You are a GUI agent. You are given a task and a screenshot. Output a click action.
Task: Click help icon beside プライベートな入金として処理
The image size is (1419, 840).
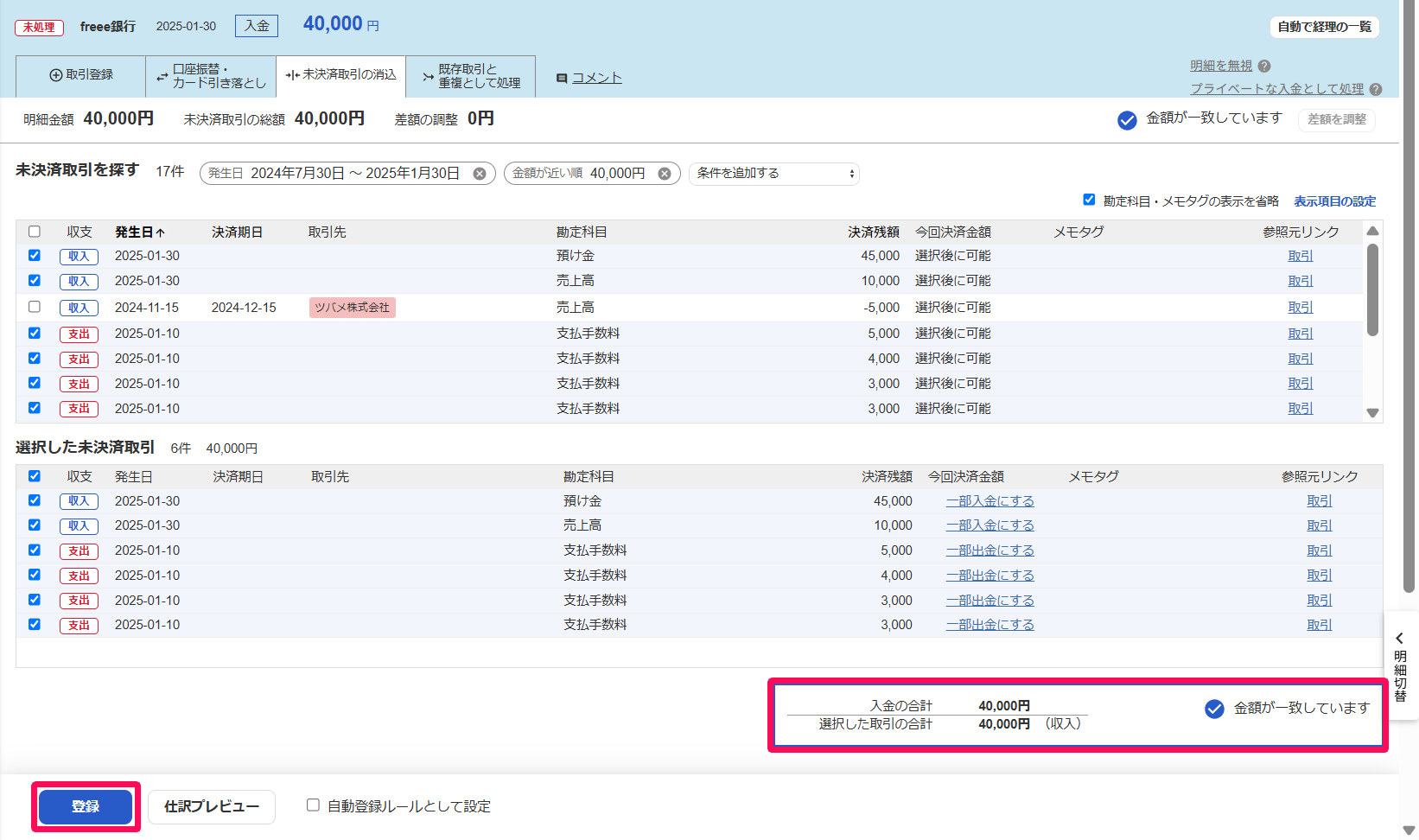[1376, 89]
